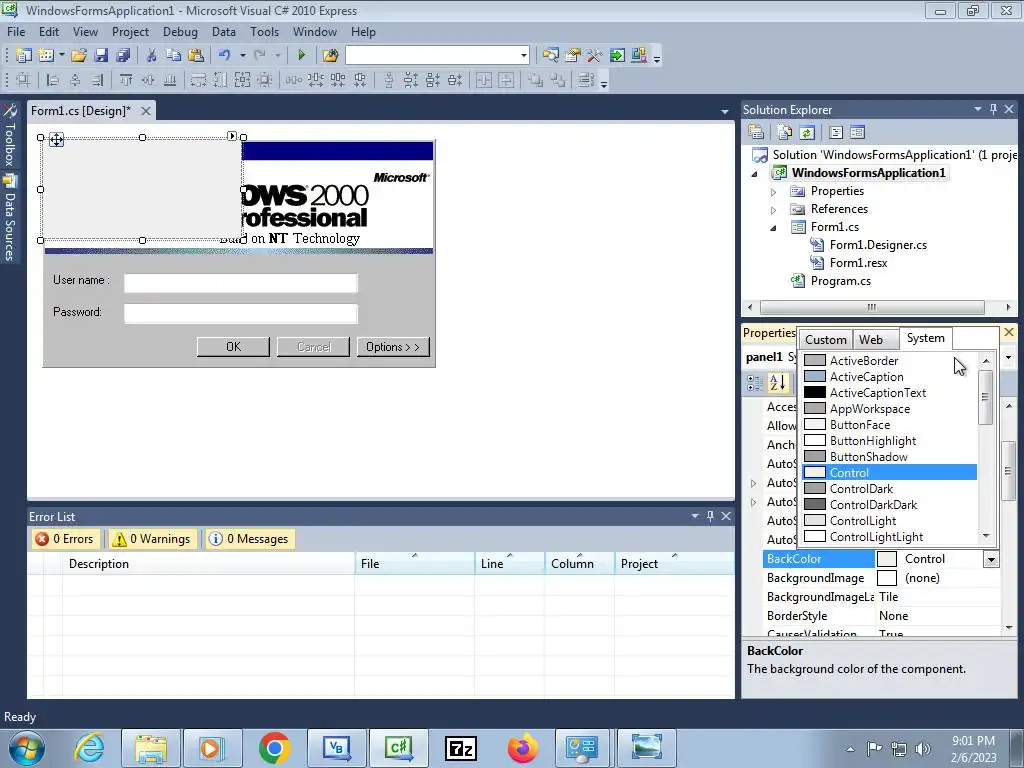Click the Center Horizontally layout icon
1024x768 pixels.
(x=484, y=80)
